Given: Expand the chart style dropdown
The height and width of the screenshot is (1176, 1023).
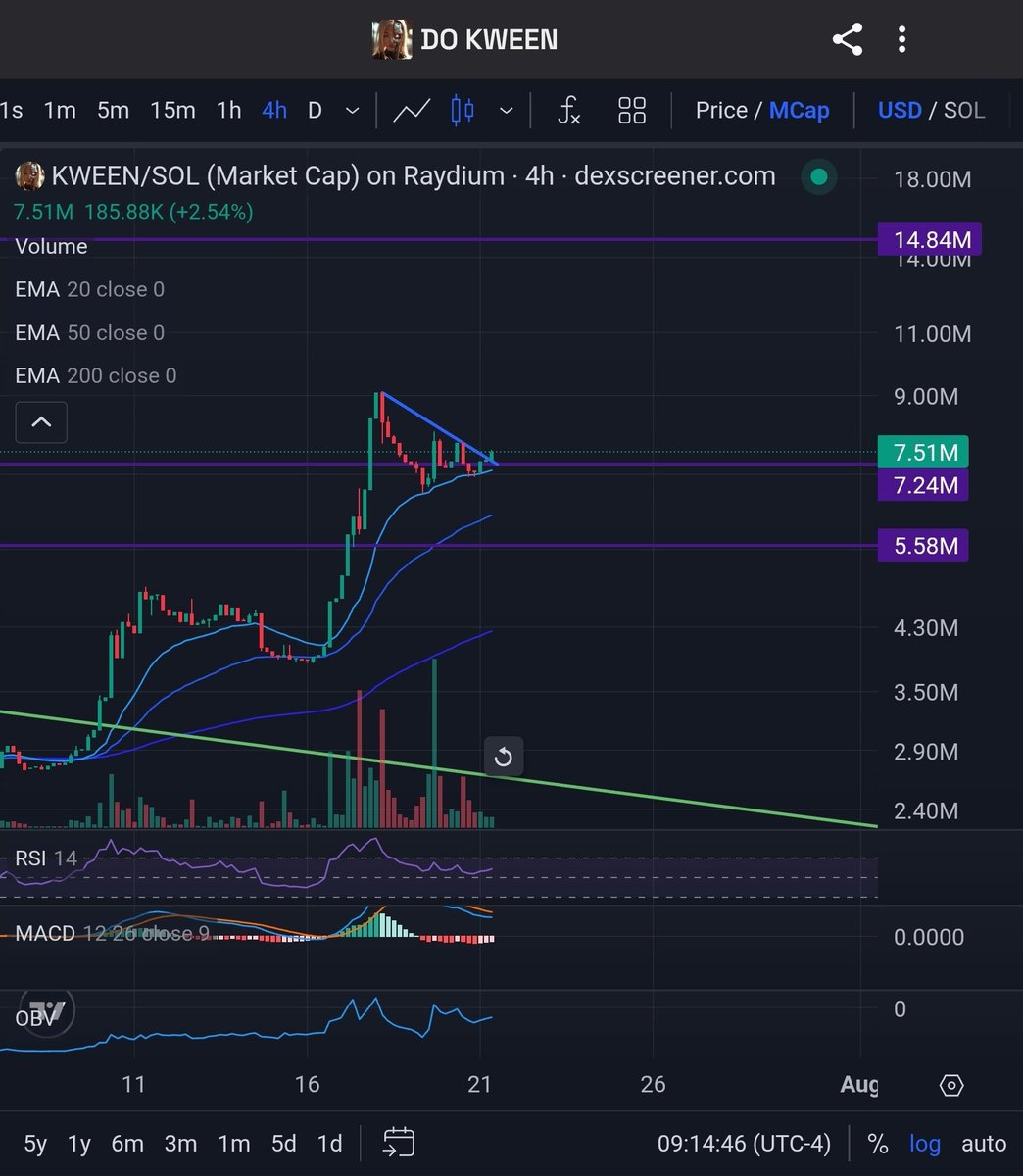Looking at the screenshot, I should click(506, 111).
